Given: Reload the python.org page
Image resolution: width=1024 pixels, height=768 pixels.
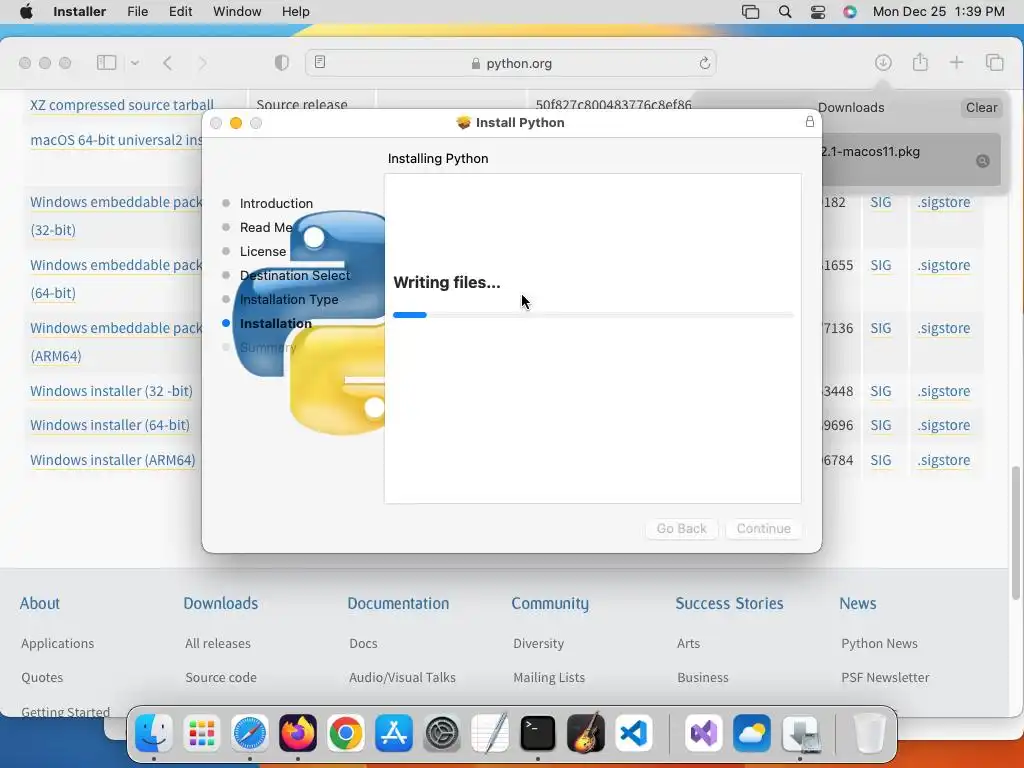Looking at the screenshot, I should point(704,63).
